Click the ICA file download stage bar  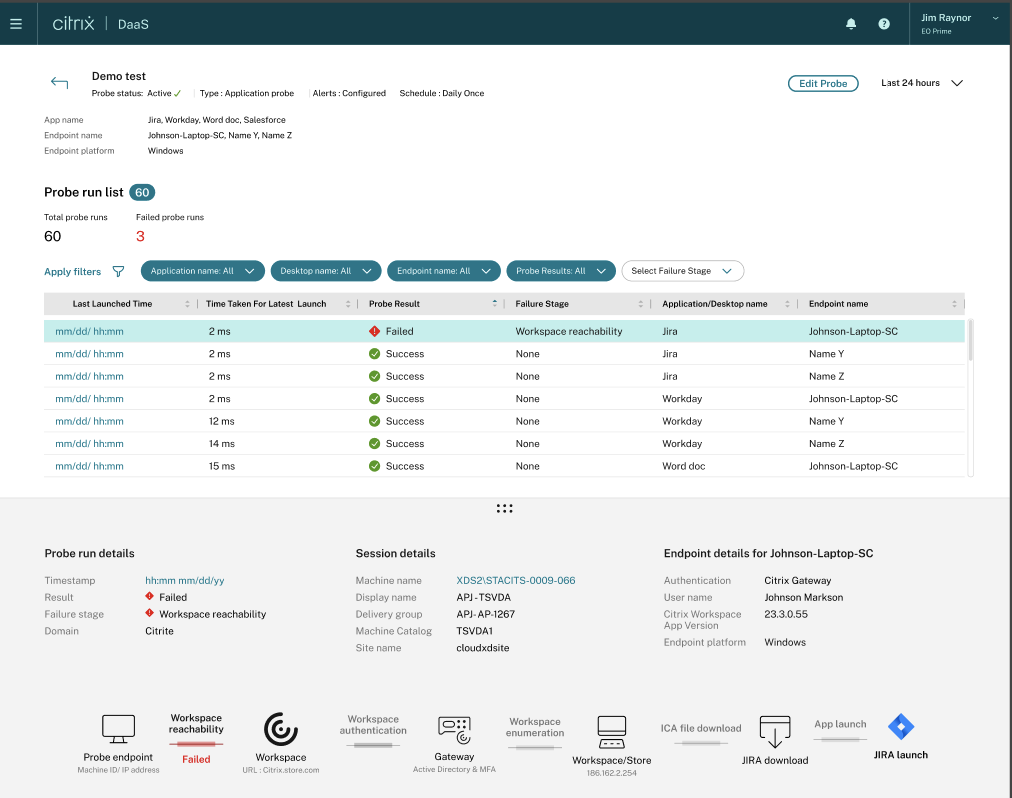(701, 742)
